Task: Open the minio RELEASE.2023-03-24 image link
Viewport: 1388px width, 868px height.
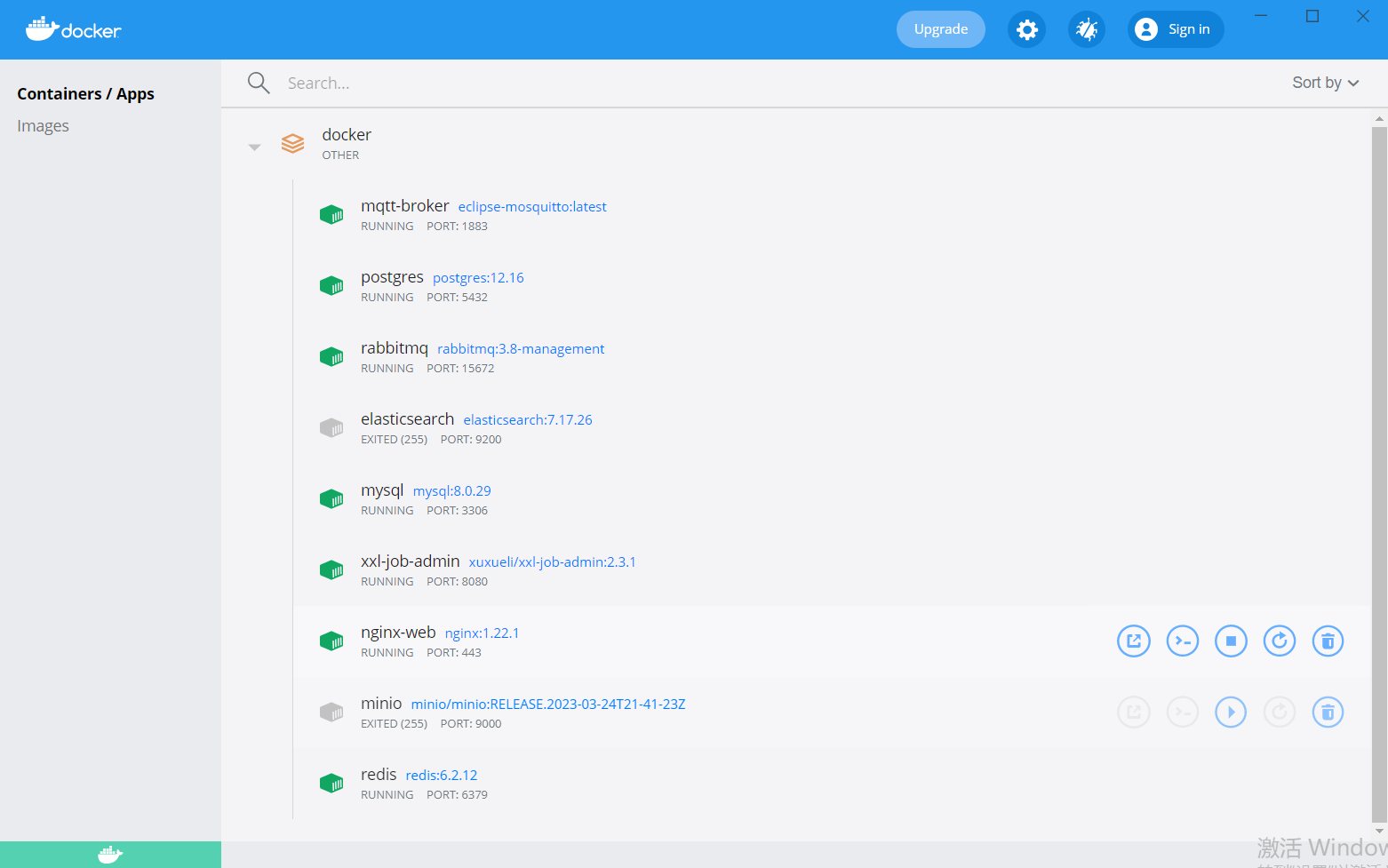Action: [x=548, y=704]
